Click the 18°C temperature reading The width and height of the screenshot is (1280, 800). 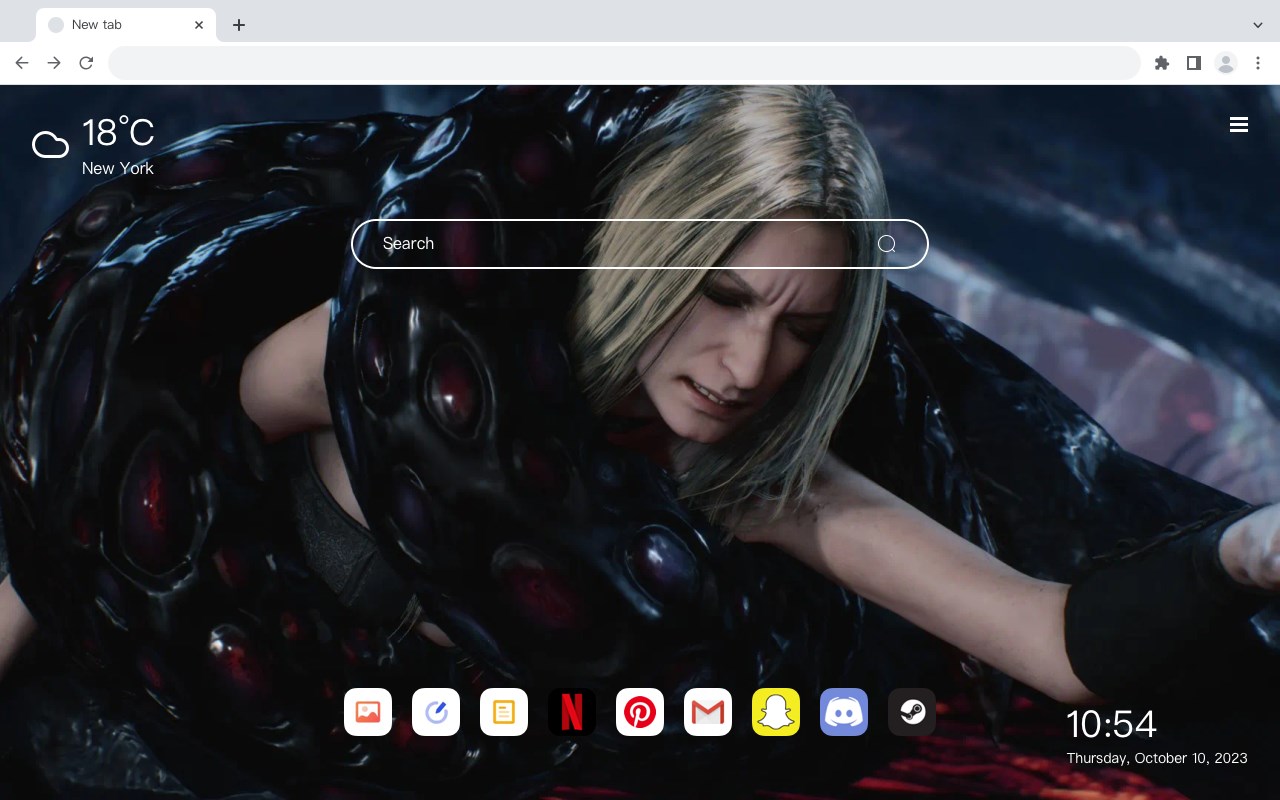click(118, 133)
